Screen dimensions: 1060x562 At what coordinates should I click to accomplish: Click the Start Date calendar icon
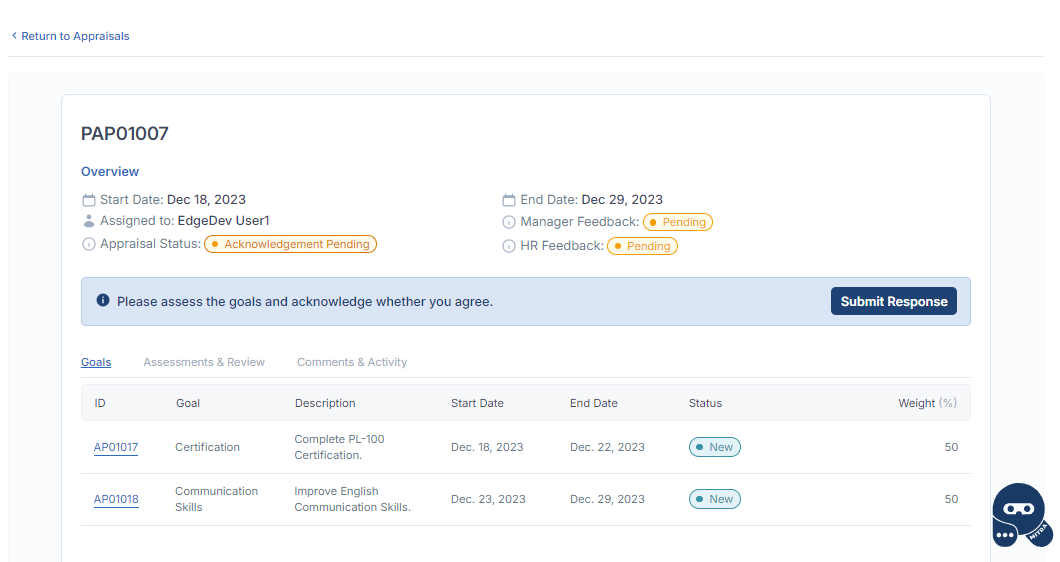[x=89, y=200]
